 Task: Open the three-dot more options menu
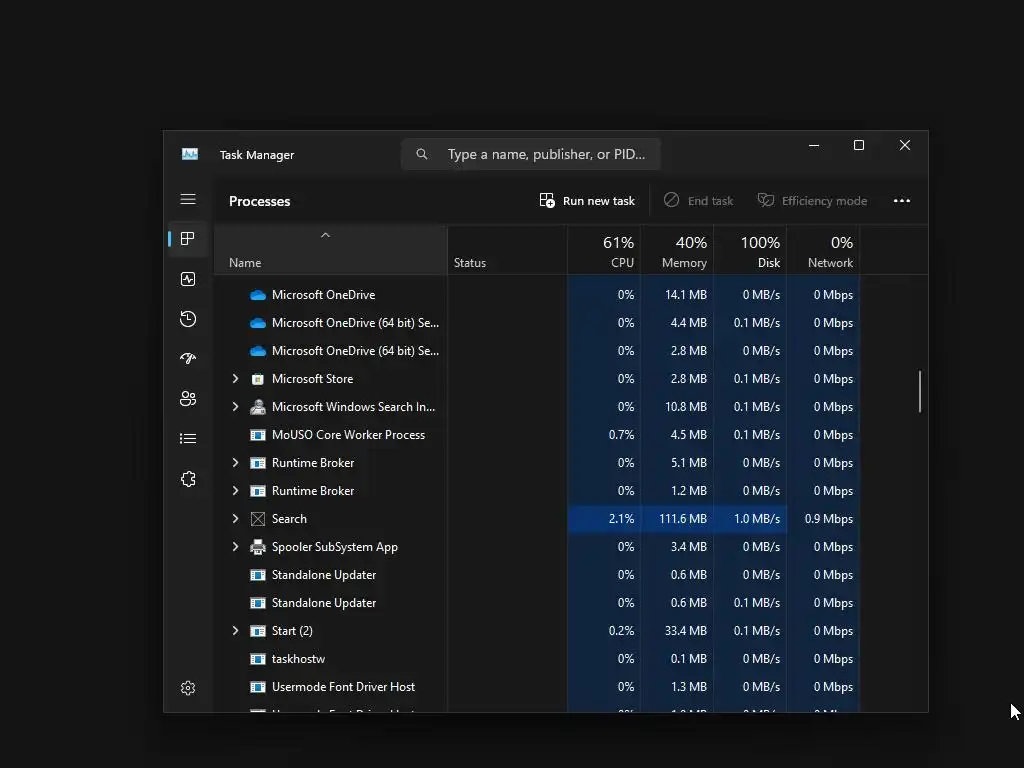pos(902,200)
